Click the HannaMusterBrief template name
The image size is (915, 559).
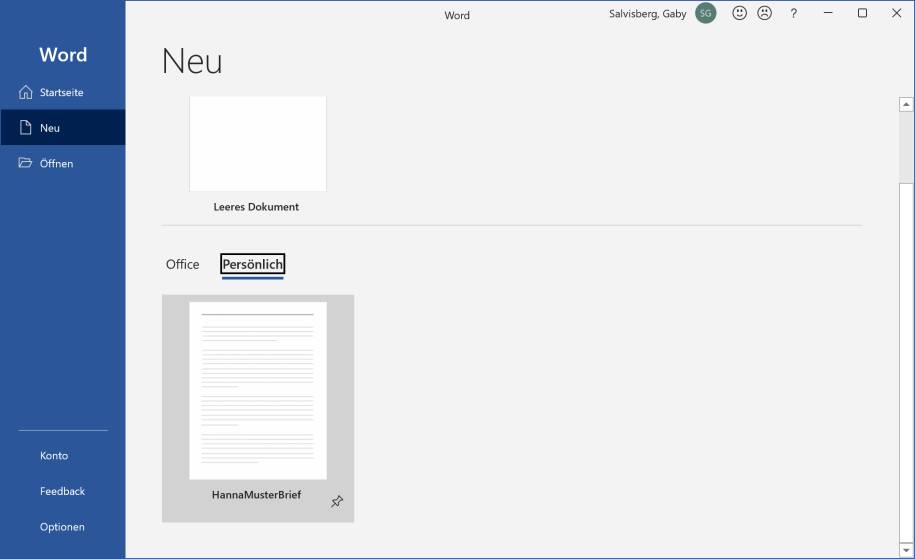tap(256, 495)
